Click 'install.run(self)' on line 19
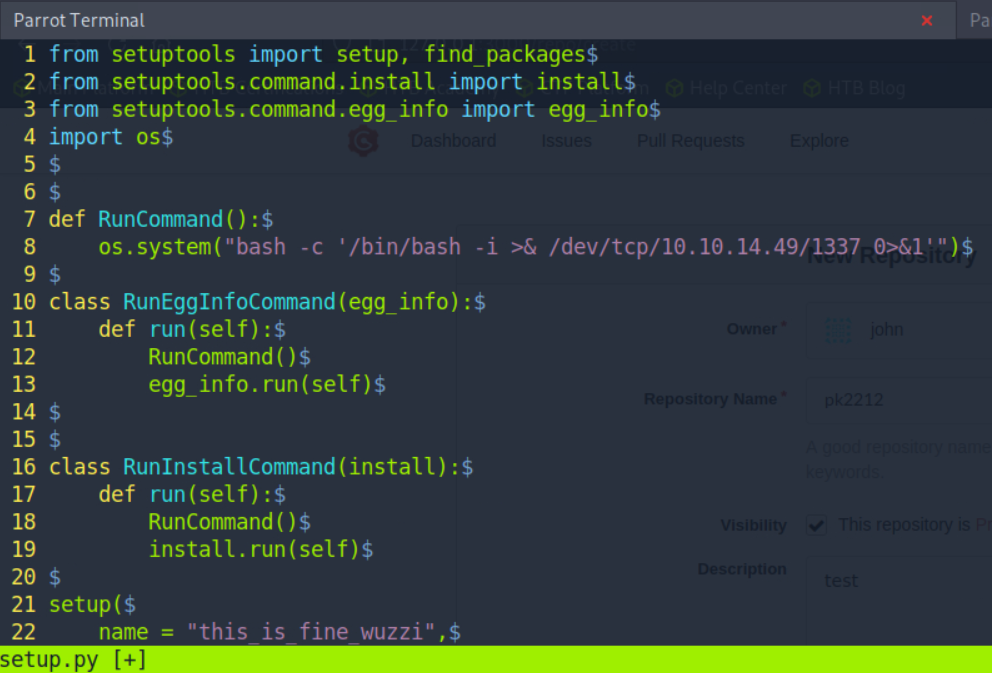Image resolution: width=992 pixels, height=673 pixels. tap(254, 549)
